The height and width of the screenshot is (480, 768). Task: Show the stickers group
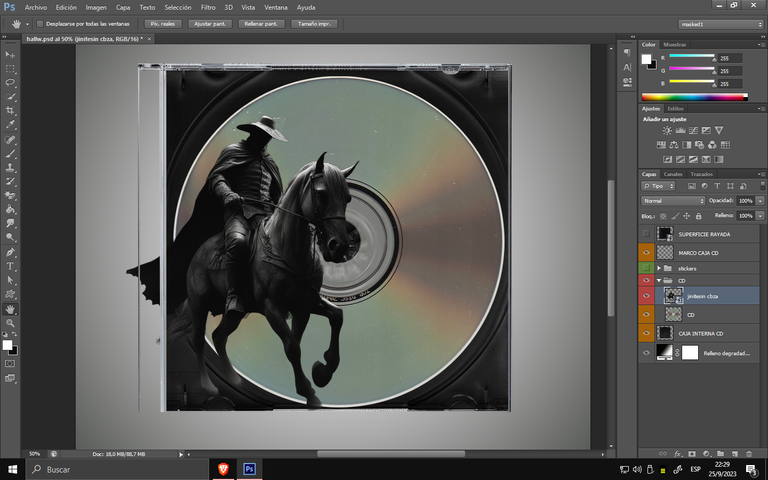point(646,268)
